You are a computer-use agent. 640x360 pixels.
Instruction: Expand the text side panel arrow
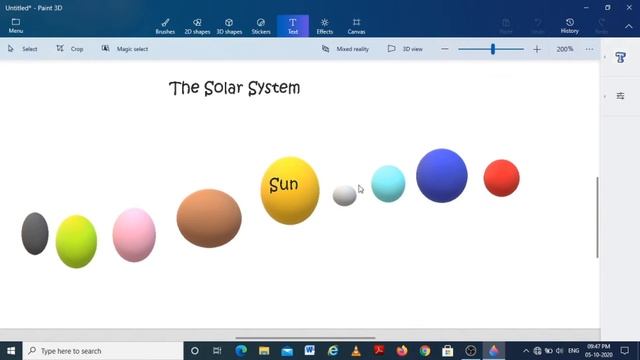pyautogui.click(x=605, y=58)
